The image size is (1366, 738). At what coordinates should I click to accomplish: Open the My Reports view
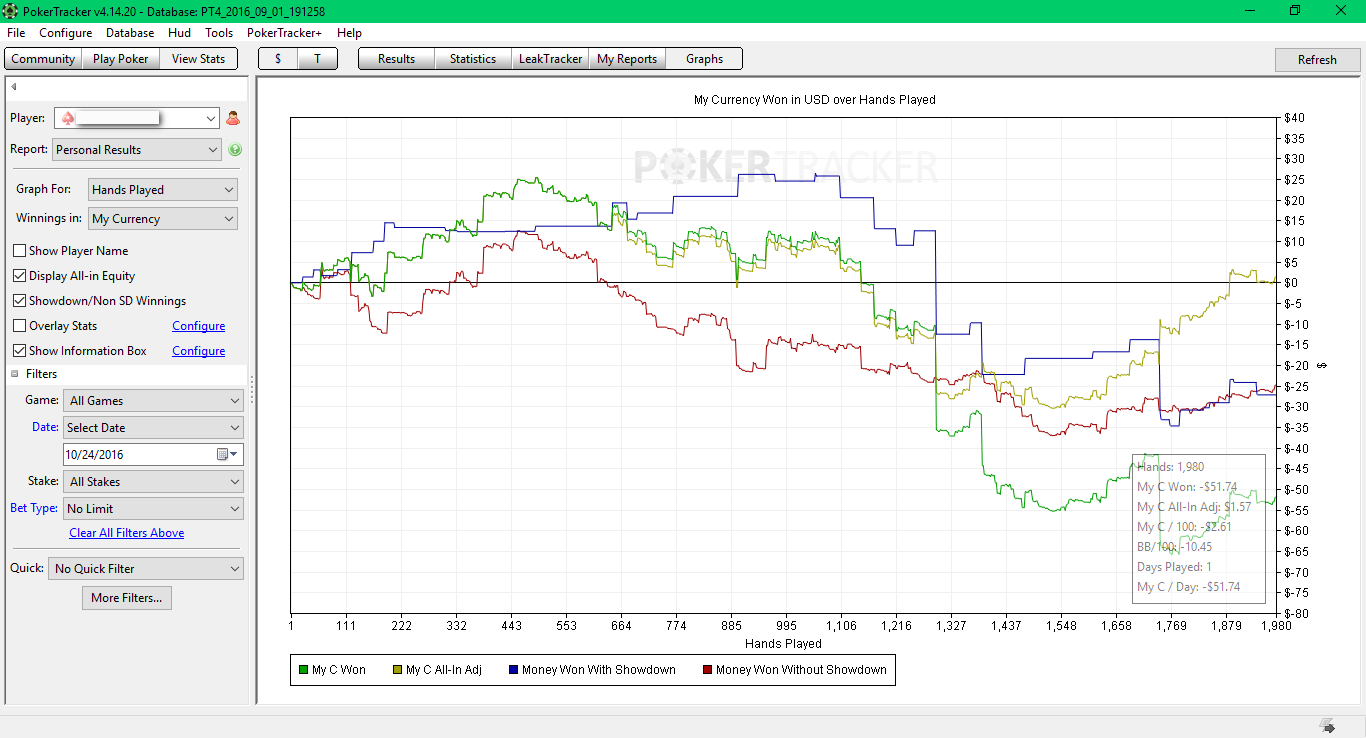pyautogui.click(x=627, y=59)
